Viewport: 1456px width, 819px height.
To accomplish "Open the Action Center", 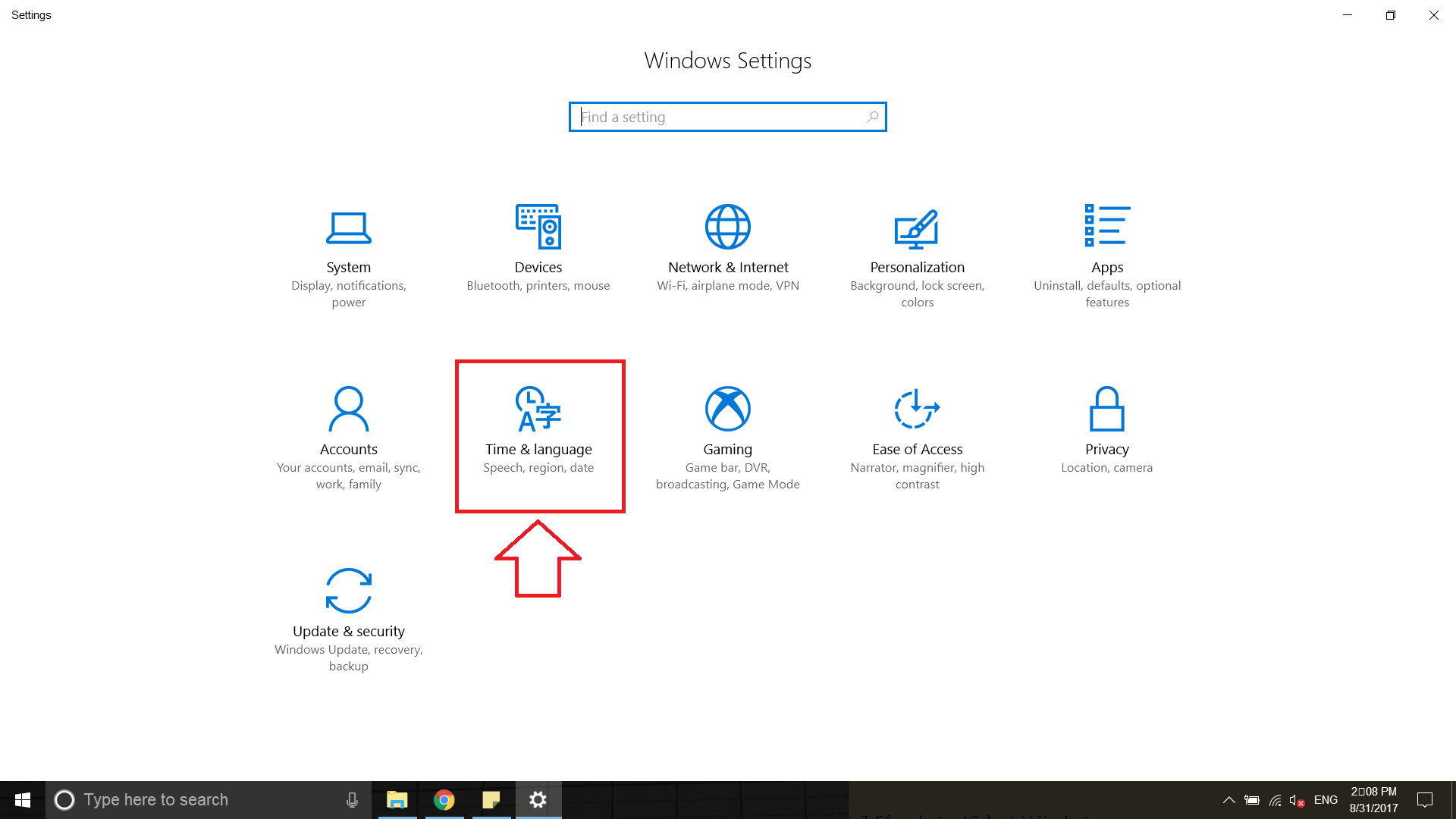I will pyautogui.click(x=1425, y=799).
